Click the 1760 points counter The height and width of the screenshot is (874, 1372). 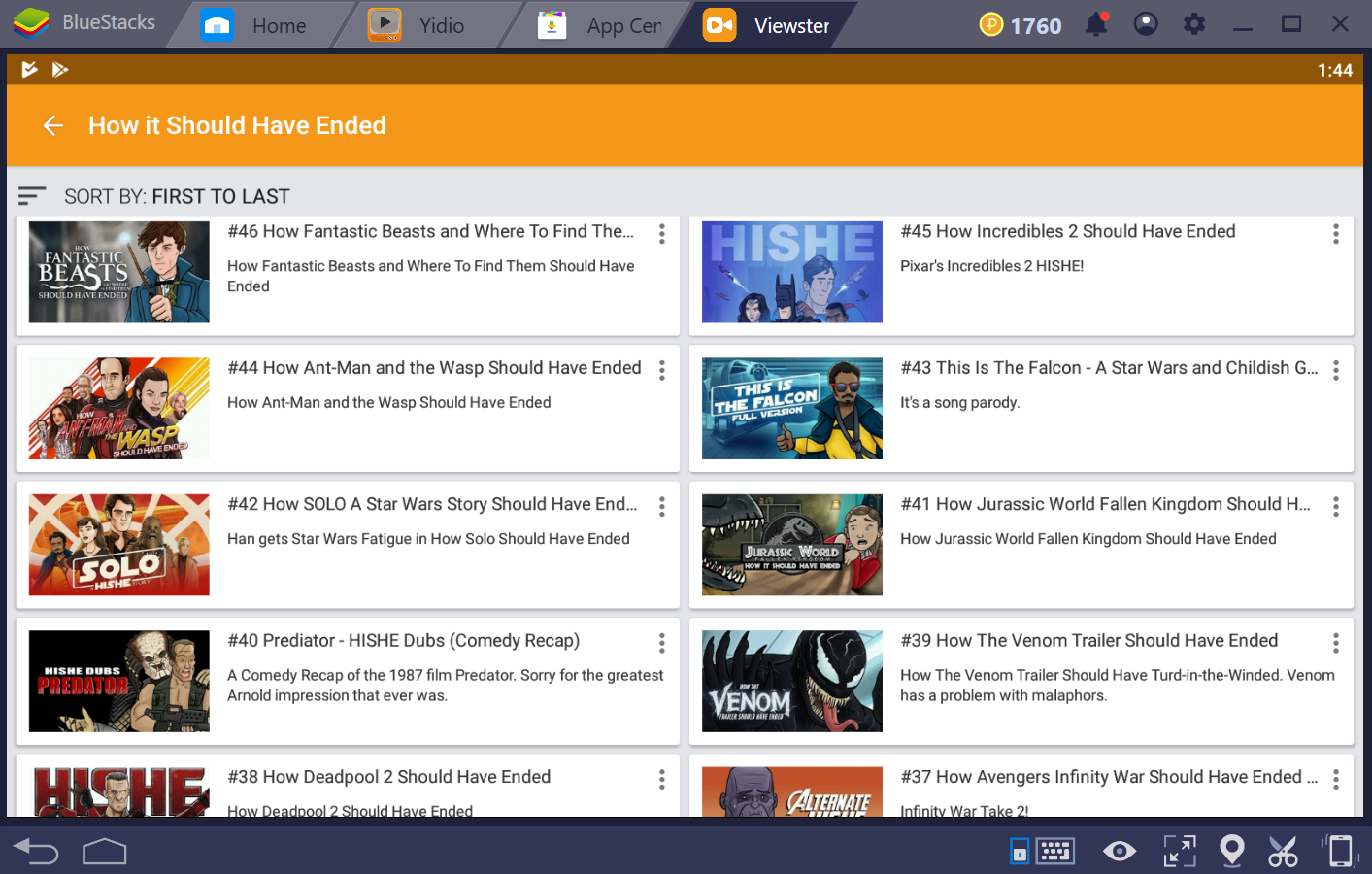tap(1036, 25)
